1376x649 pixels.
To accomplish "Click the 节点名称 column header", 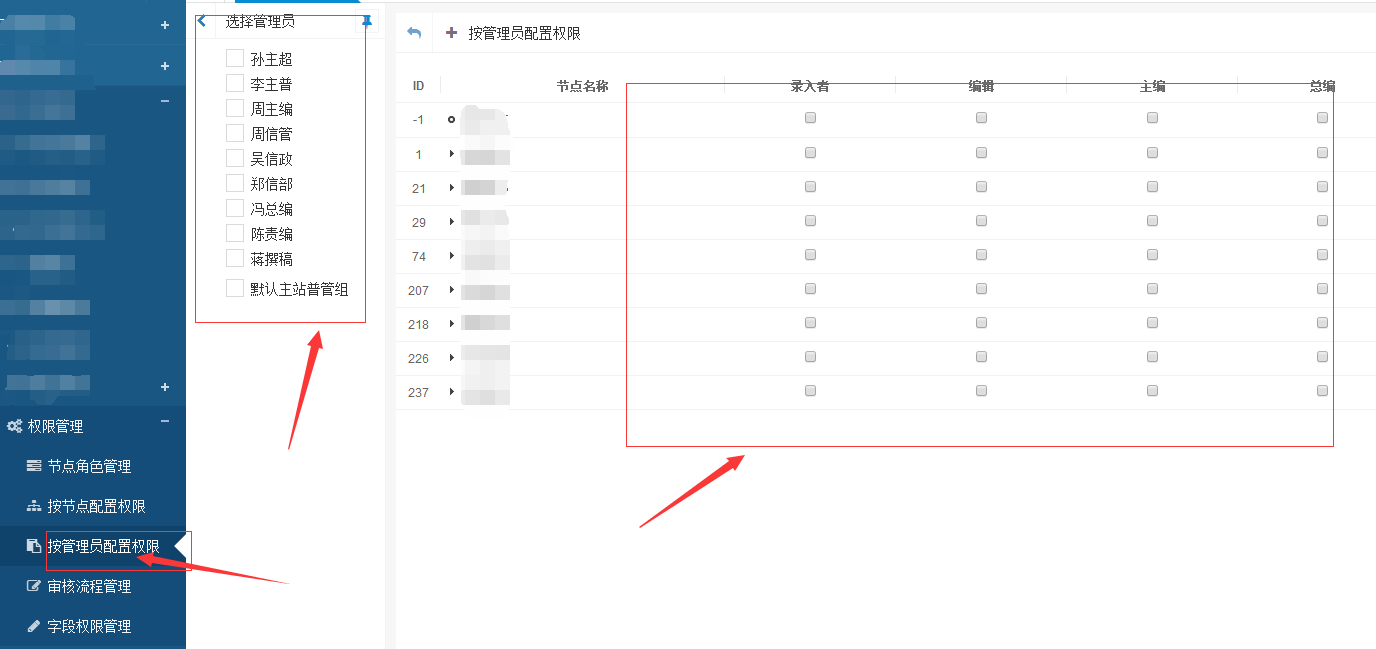I will tap(582, 86).
